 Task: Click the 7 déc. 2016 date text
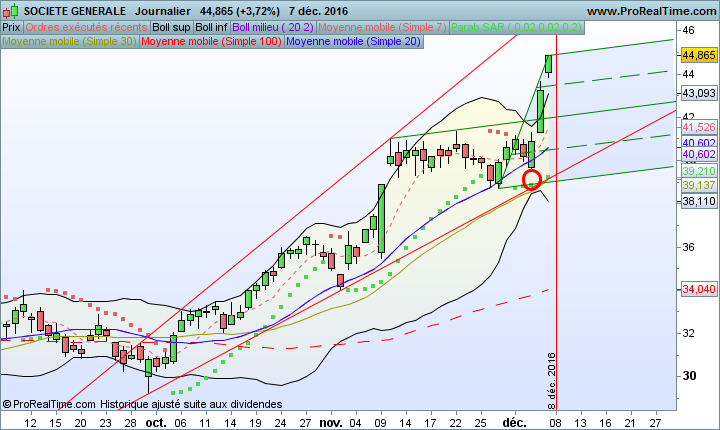pyautogui.click(x=318, y=11)
